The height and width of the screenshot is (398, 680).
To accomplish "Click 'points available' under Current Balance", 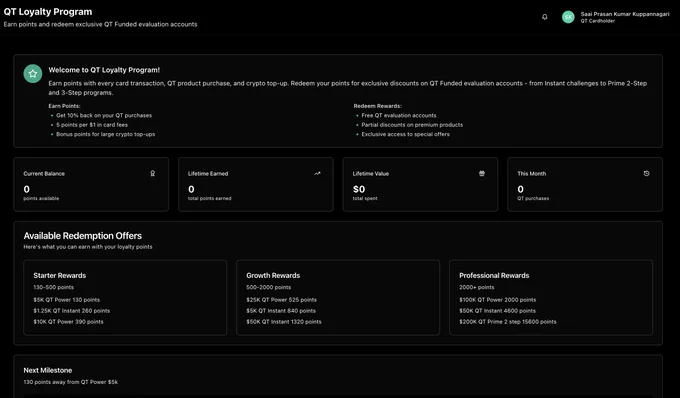I will (41, 199).
